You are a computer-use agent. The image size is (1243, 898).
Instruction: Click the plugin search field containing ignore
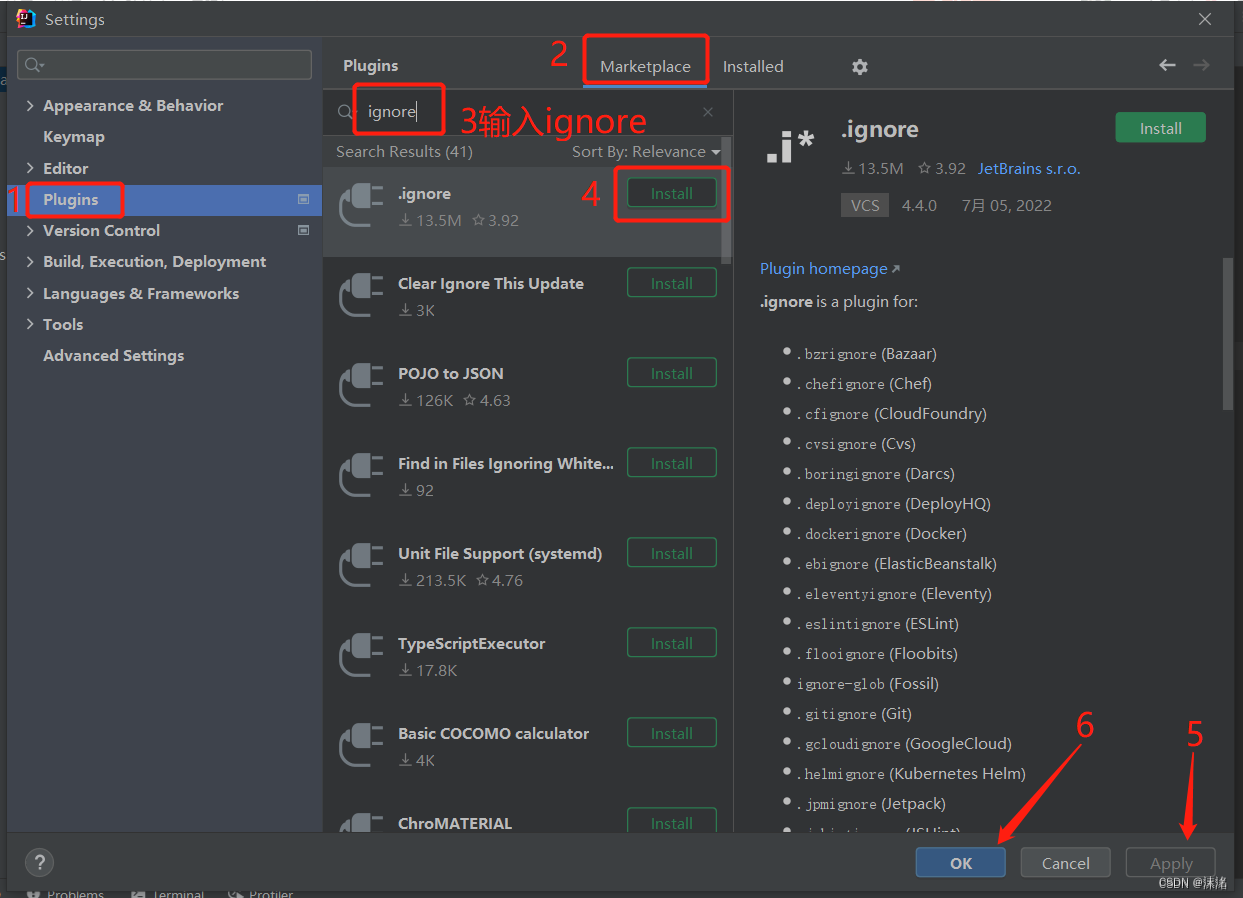coord(530,112)
